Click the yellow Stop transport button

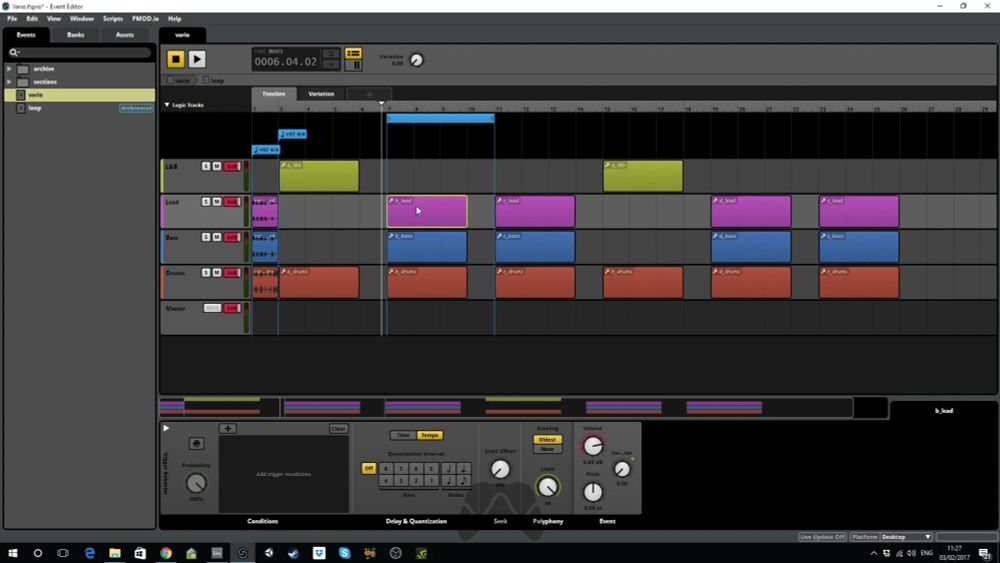pyautogui.click(x=175, y=59)
